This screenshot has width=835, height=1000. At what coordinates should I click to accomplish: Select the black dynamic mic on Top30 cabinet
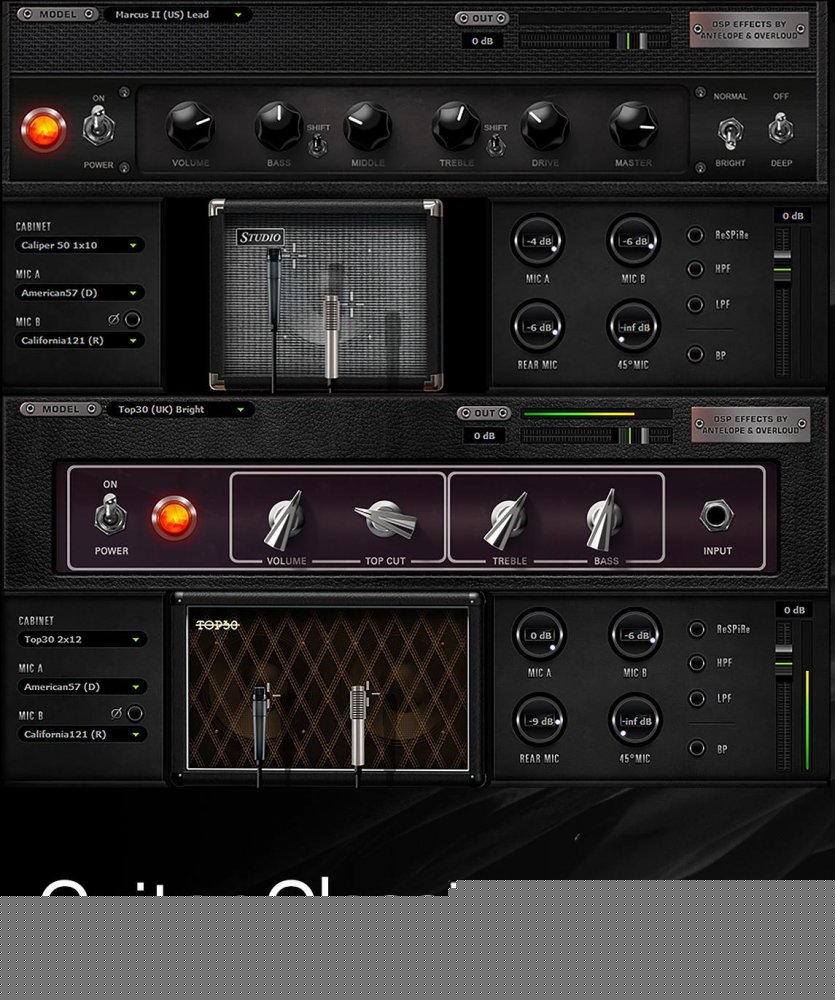[x=259, y=725]
